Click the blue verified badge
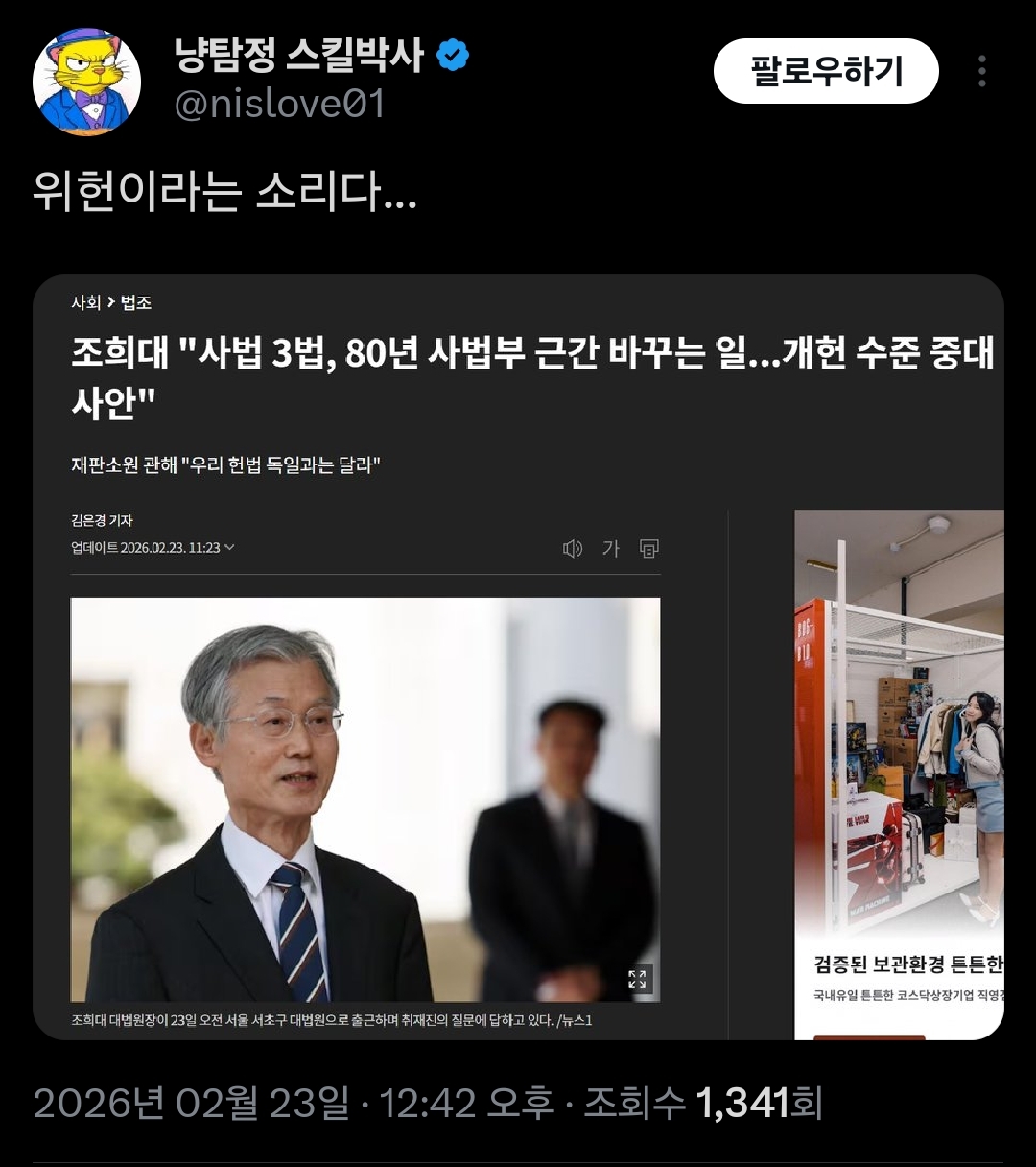 (453, 56)
